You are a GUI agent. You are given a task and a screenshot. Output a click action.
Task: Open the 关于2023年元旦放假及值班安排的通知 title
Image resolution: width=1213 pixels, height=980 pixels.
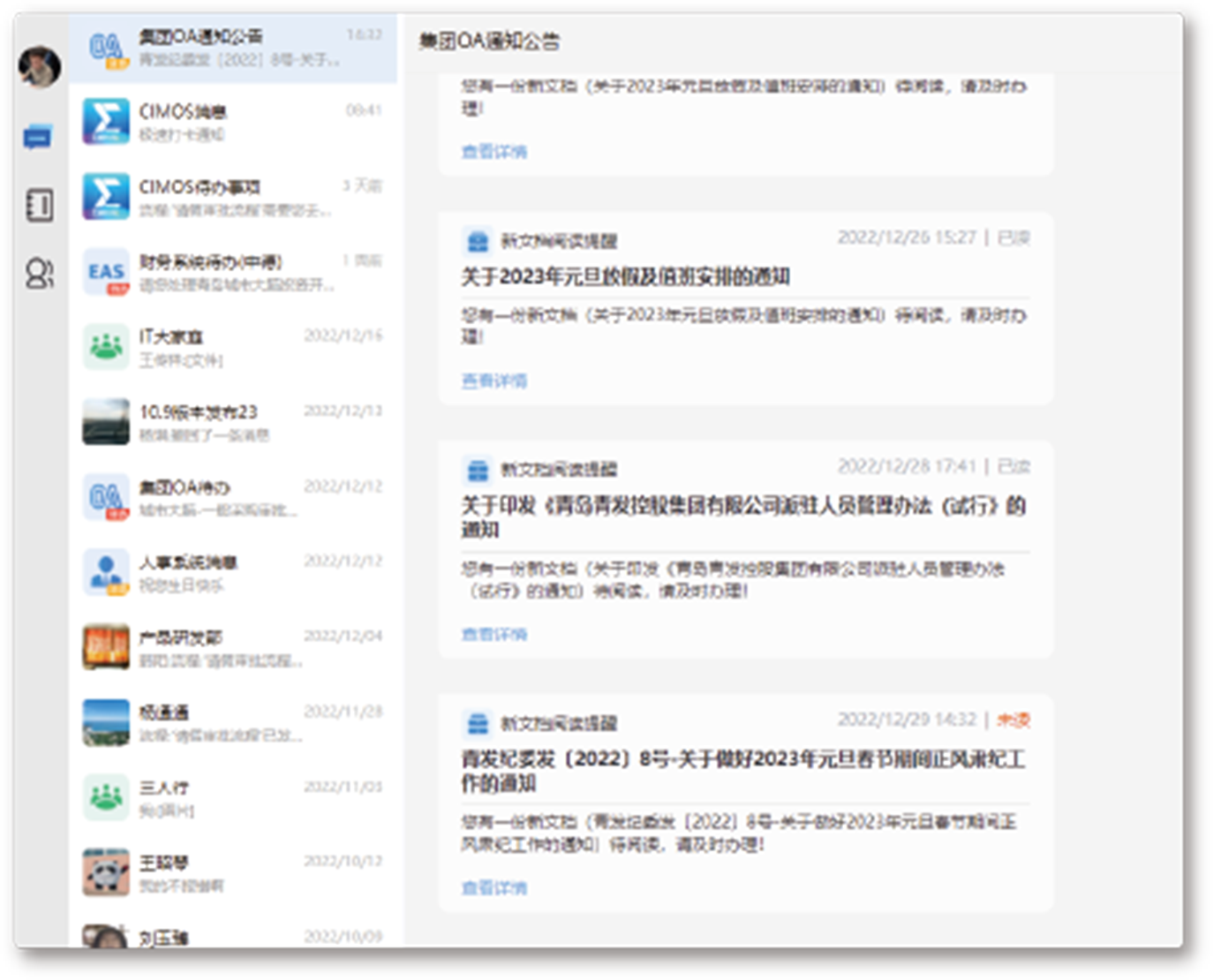[625, 277]
